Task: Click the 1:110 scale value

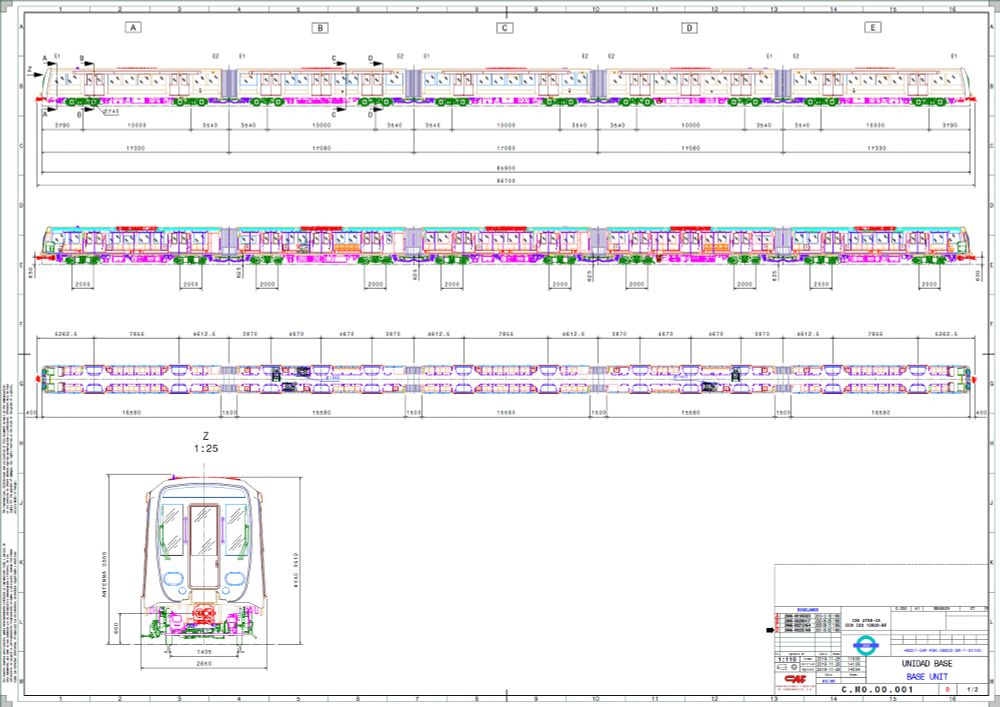Action: [x=788, y=659]
